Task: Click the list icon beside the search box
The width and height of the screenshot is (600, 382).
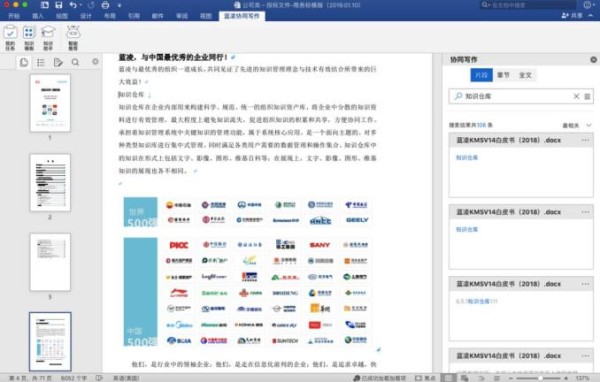Action: 587,96
